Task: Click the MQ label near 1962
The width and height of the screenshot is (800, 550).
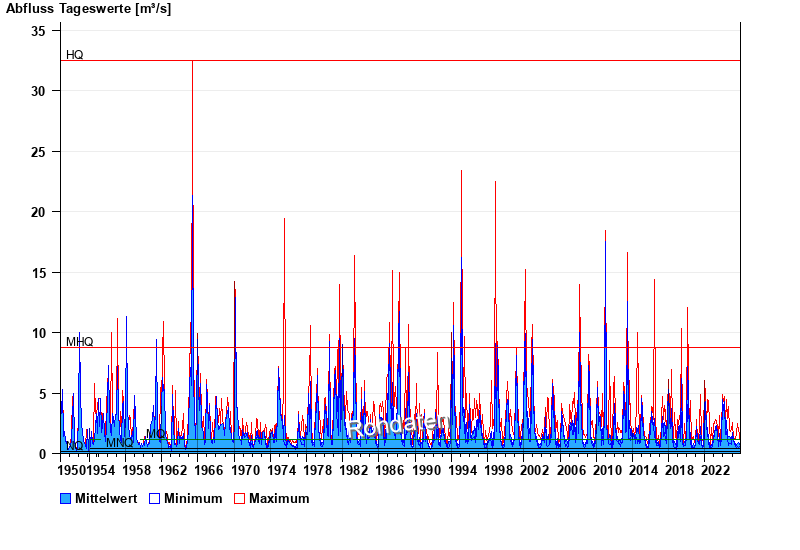Action: (157, 434)
